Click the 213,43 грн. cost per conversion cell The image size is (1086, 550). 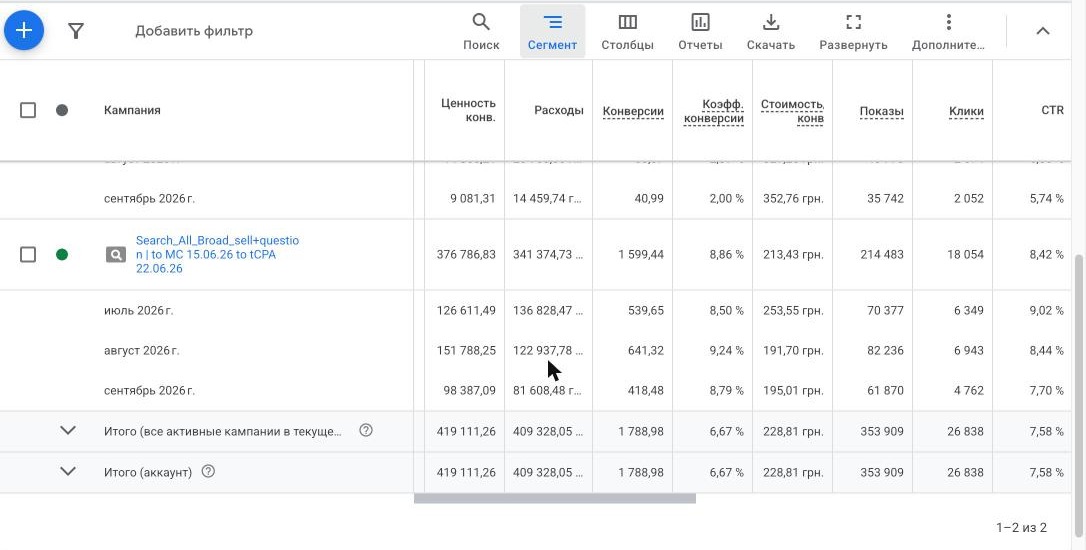coord(792,254)
